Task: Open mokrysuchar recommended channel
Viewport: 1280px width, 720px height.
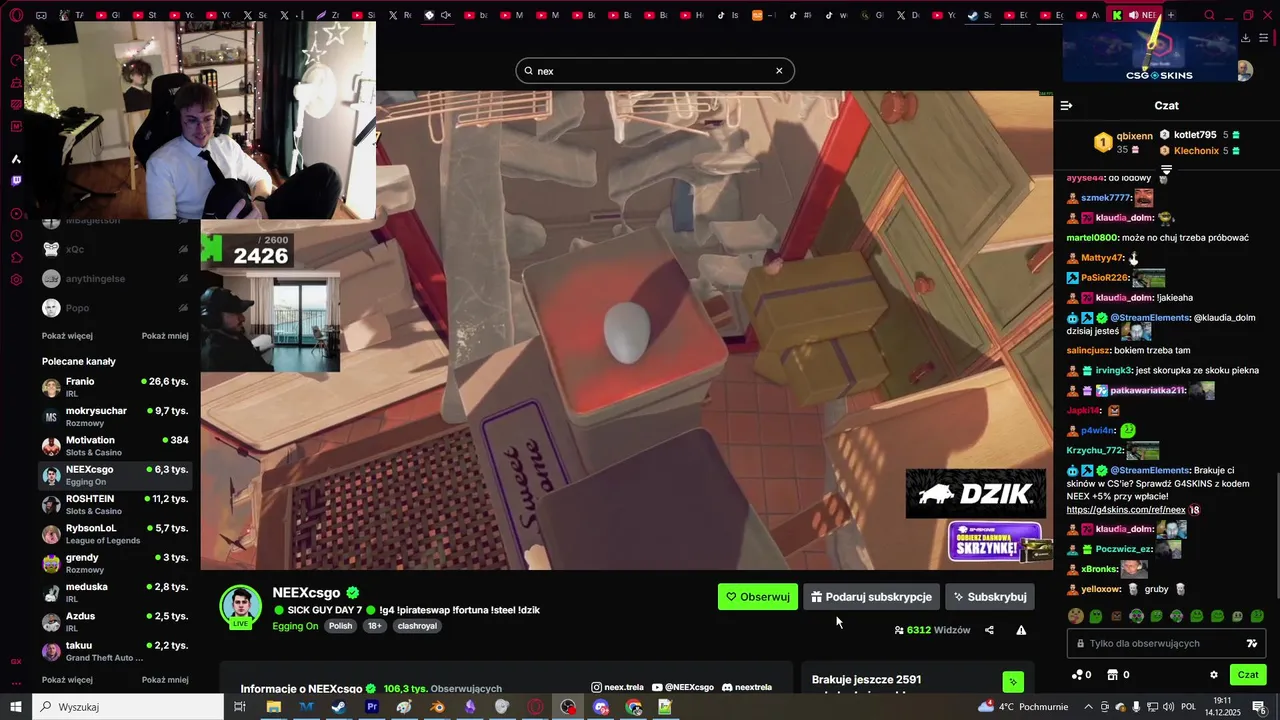Action: (115, 416)
